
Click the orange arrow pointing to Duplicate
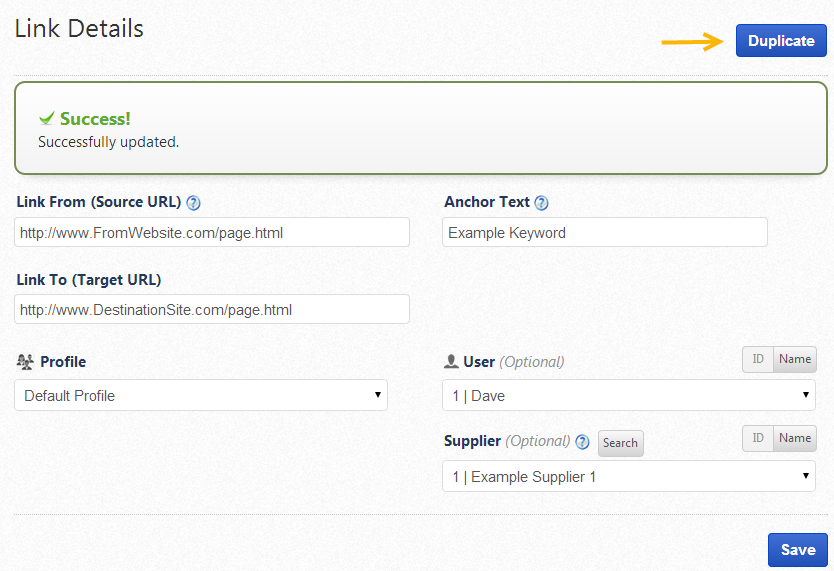click(693, 41)
